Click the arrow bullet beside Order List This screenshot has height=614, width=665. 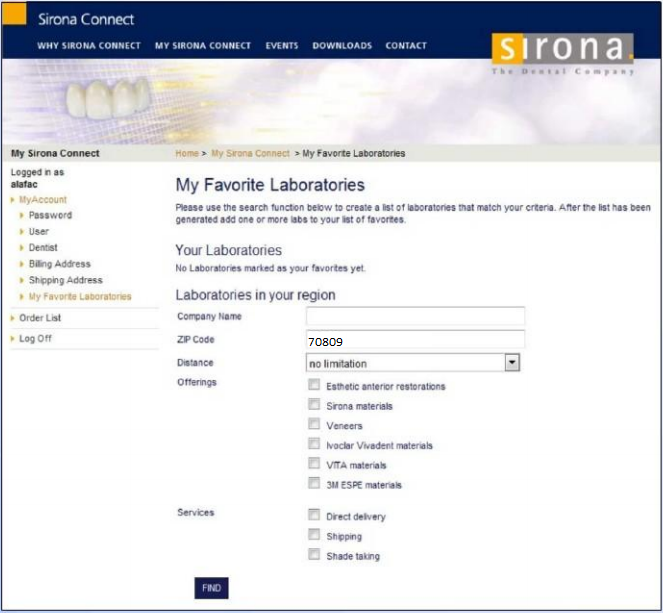12,318
